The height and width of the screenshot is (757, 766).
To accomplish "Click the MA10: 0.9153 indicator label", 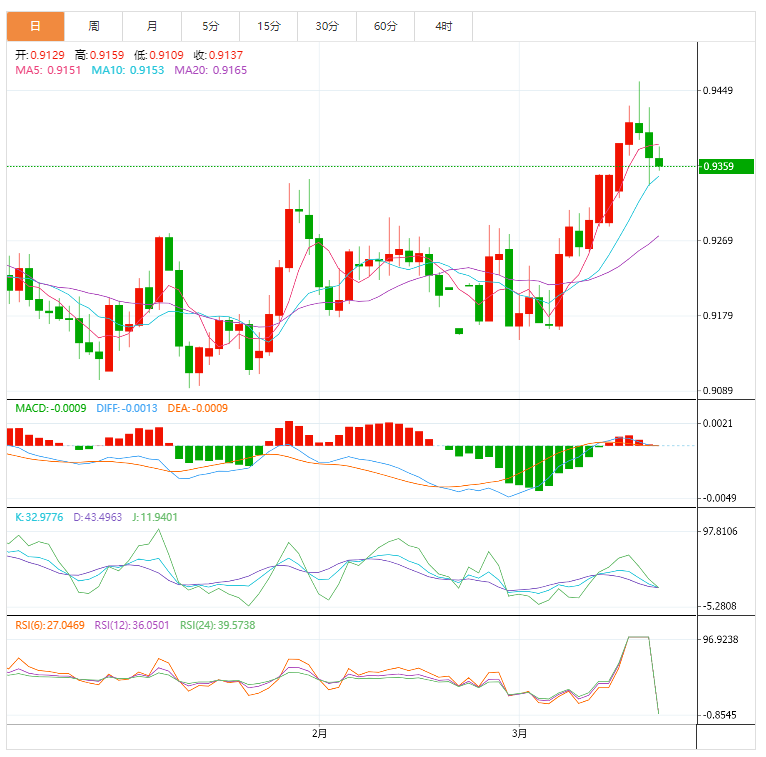I will [128, 70].
